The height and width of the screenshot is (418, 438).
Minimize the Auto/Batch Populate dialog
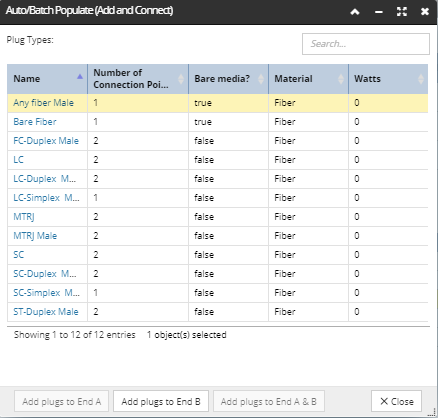(x=378, y=12)
